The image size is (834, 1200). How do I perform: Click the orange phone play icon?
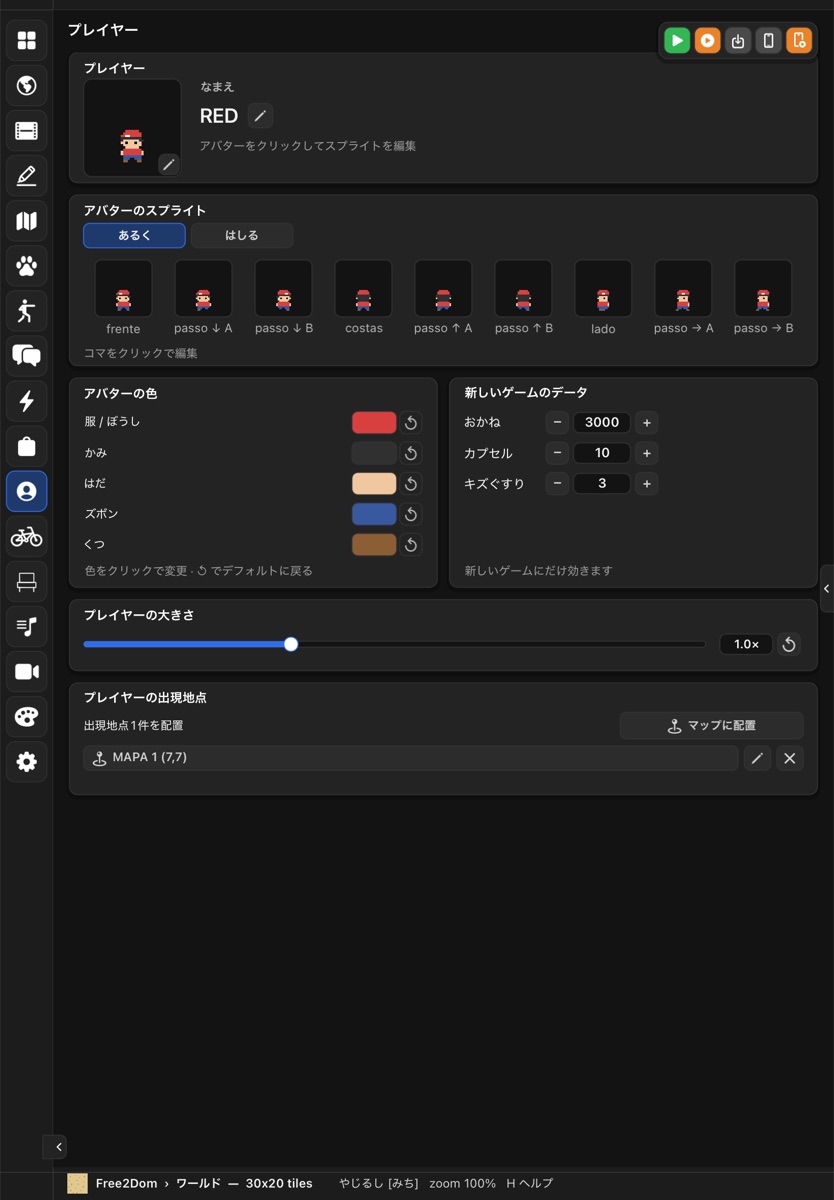click(798, 41)
